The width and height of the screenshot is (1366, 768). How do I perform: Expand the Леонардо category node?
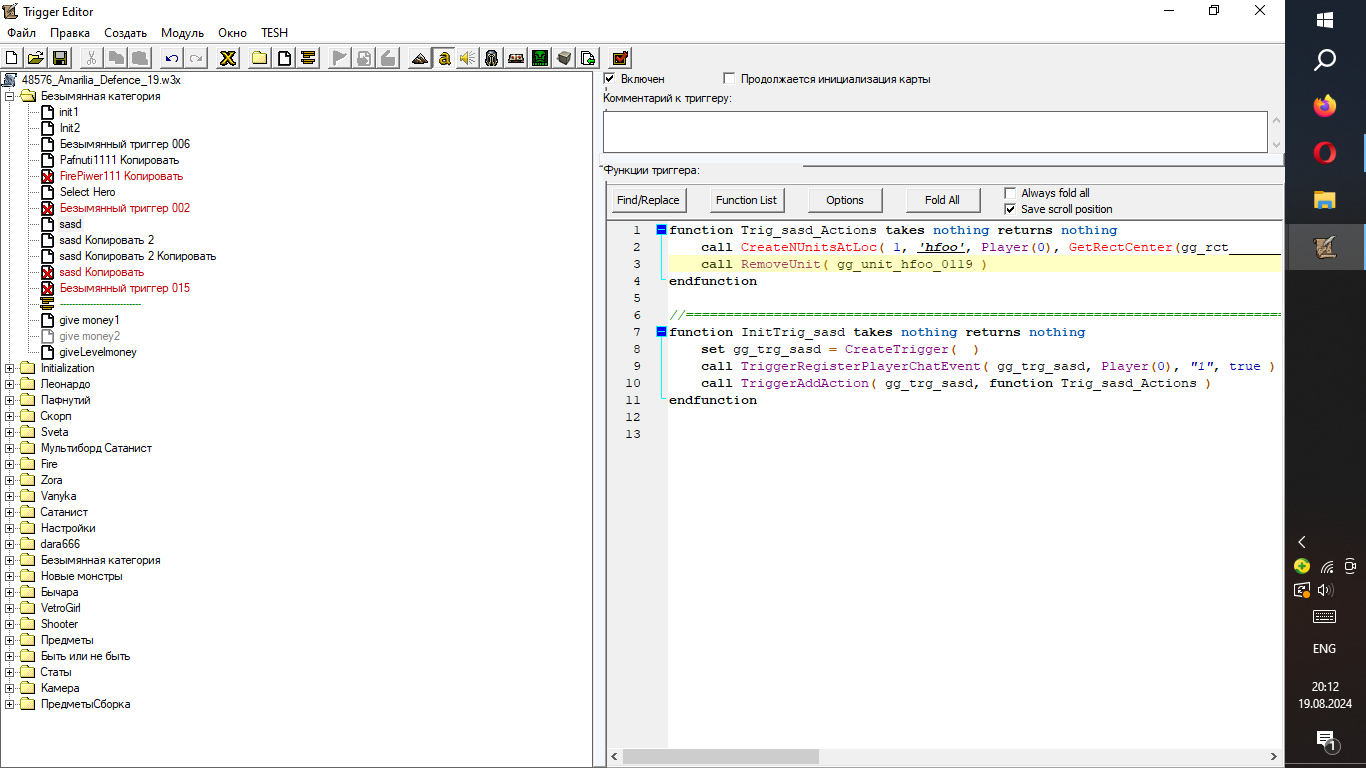[x=10, y=384]
